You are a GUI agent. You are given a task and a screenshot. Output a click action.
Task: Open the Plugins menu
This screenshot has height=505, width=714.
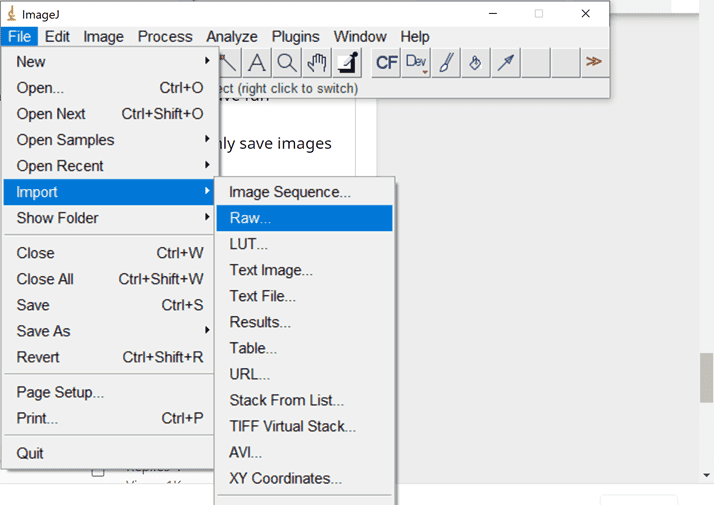click(296, 36)
